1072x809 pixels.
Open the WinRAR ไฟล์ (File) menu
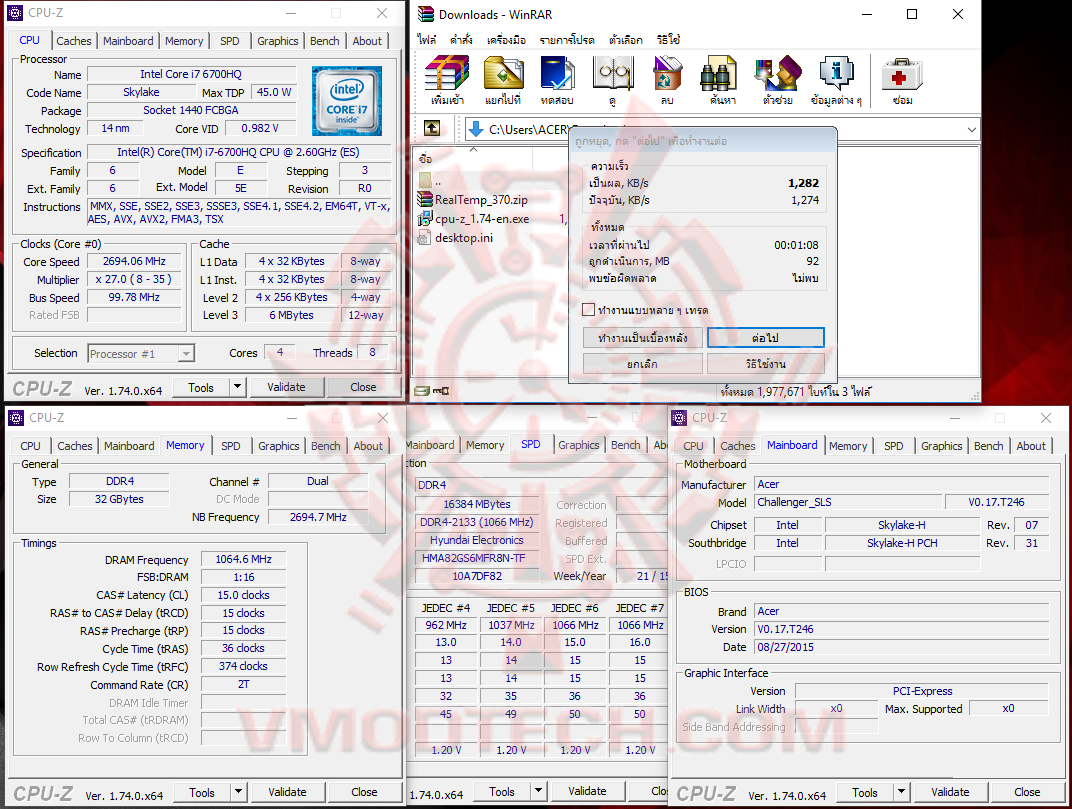click(x=427, y=40)
